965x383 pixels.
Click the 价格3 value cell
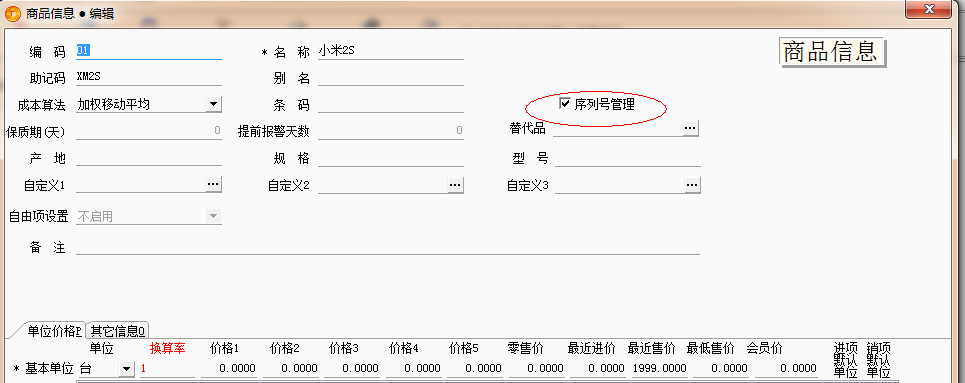(x=352, y=369)
